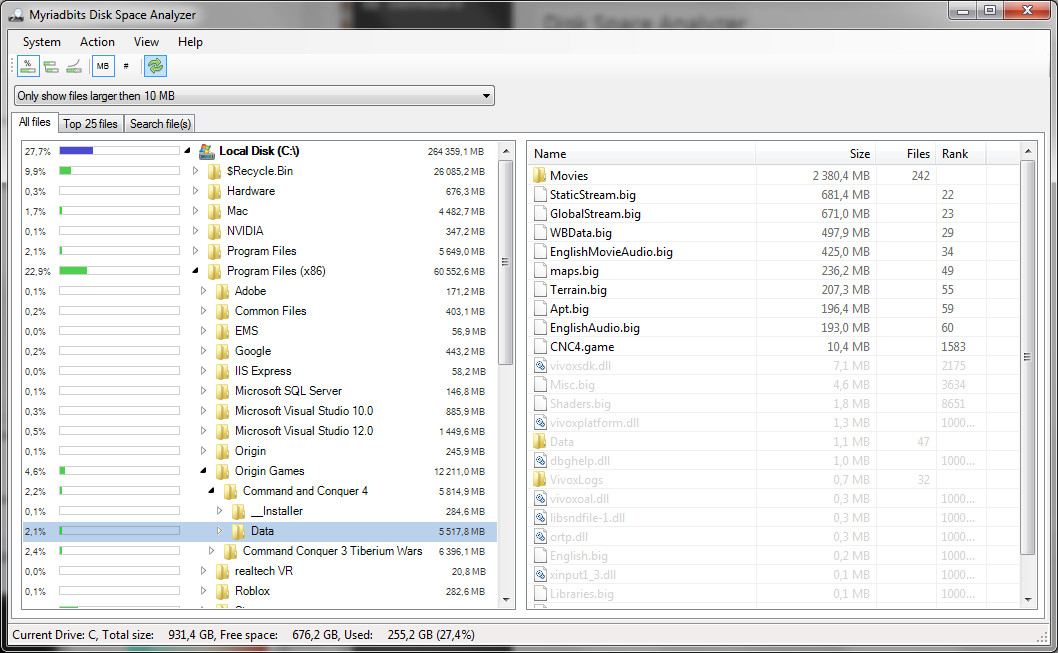Click the Mac folder icon

[x=215, y=211]
